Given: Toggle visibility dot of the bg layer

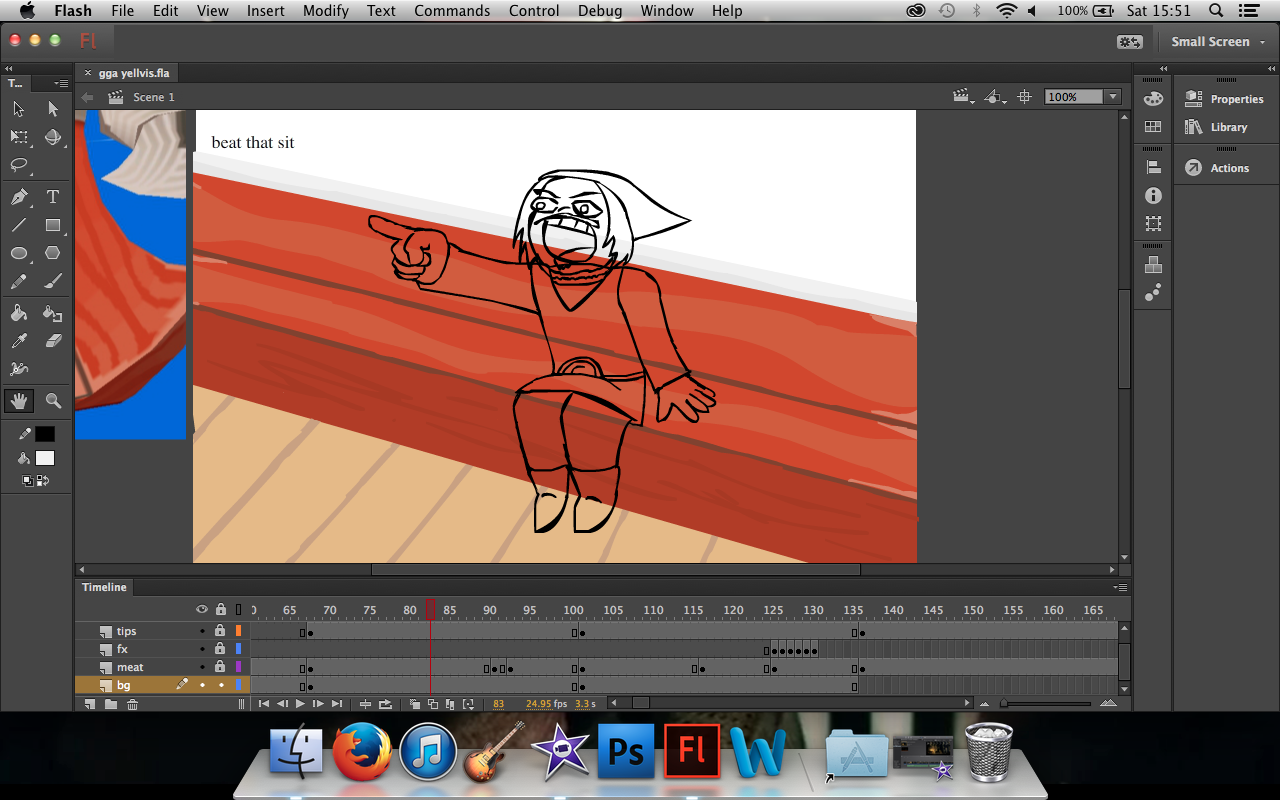Looking at the screenshot, I should pos(202,685).
